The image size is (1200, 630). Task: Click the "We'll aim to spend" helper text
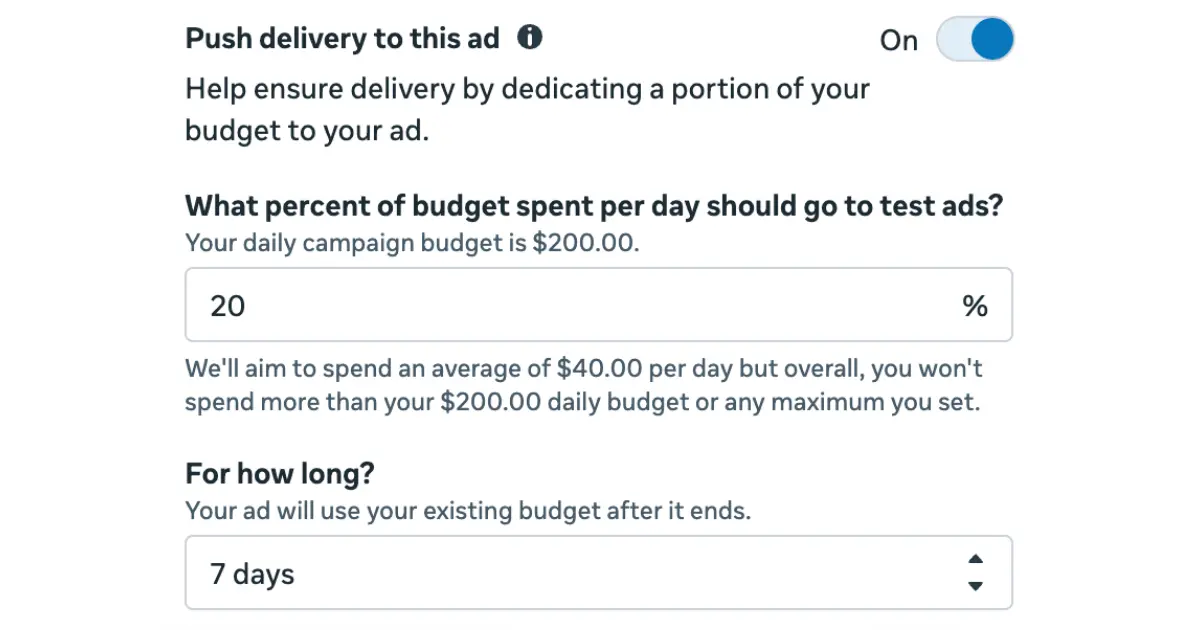pos(584,386)
